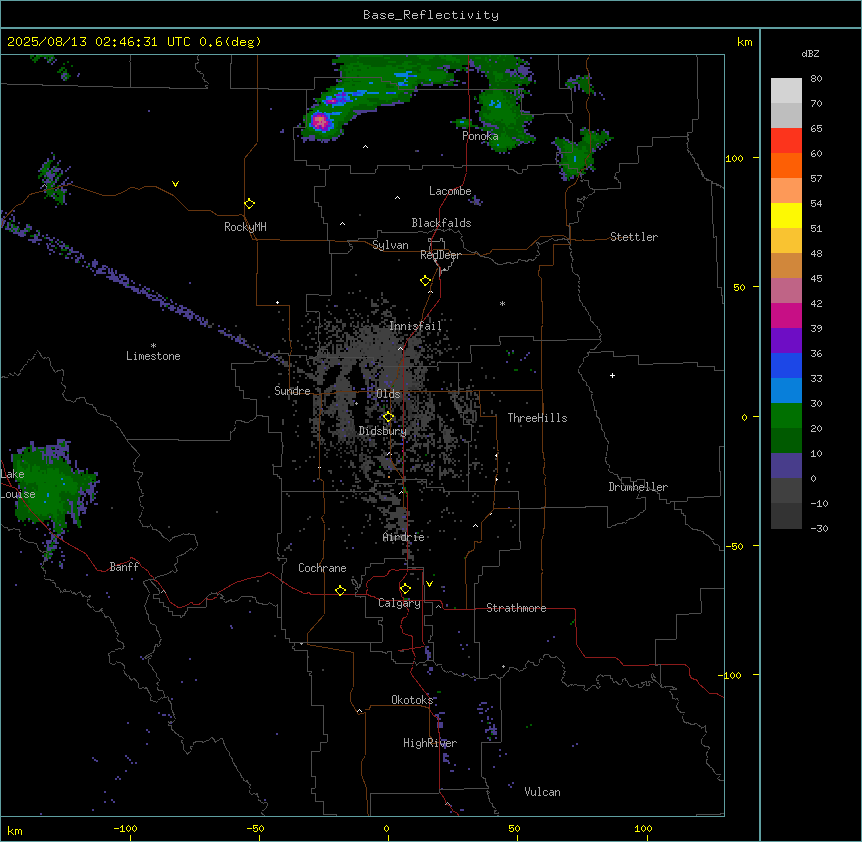Screen dimensions: 862x842
Task: Click the yellow diamond marker beside RockyMH
Action: click(249, 204)
